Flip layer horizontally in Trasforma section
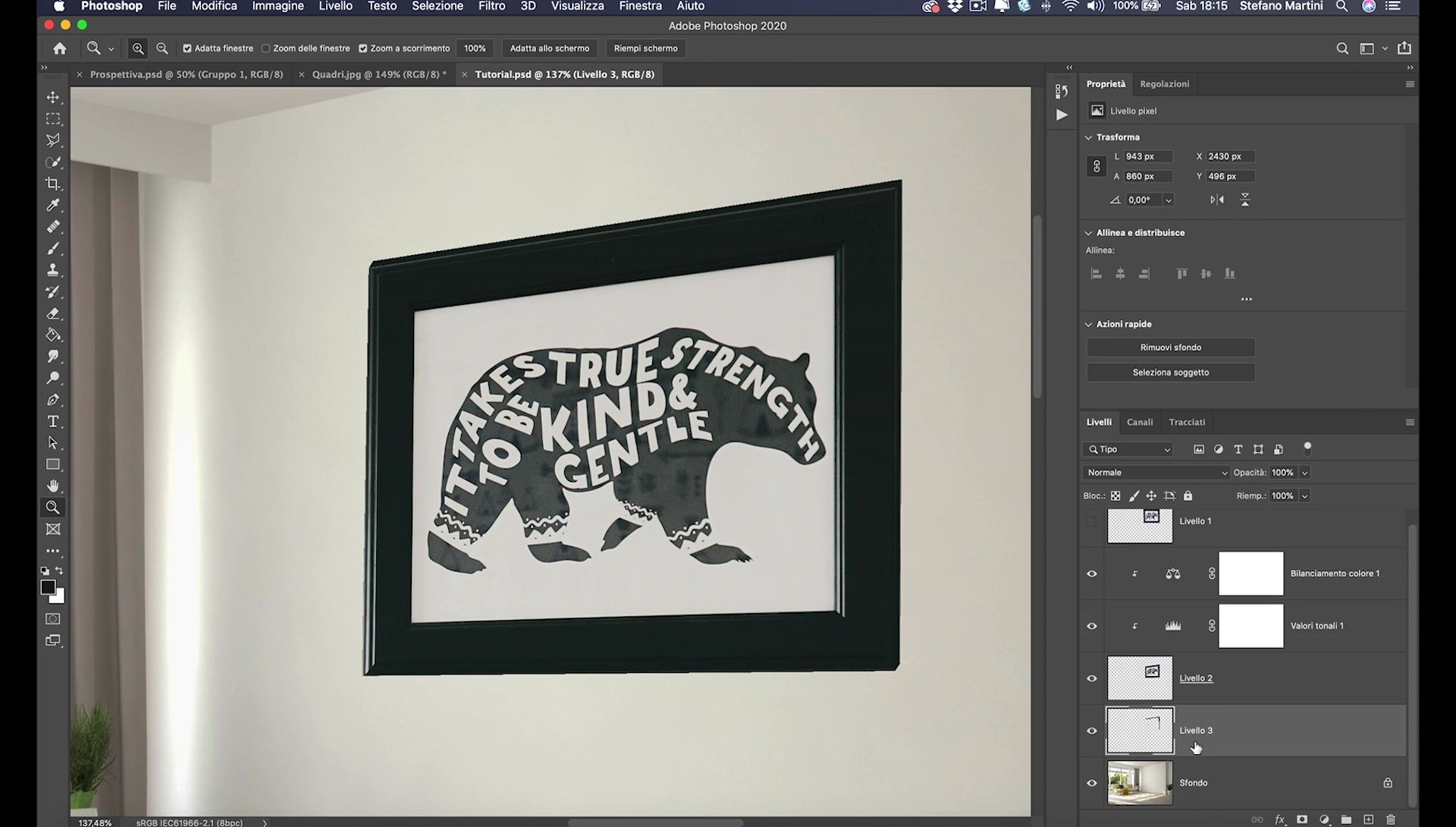The image size is (1456, 827). [1217, 200]
